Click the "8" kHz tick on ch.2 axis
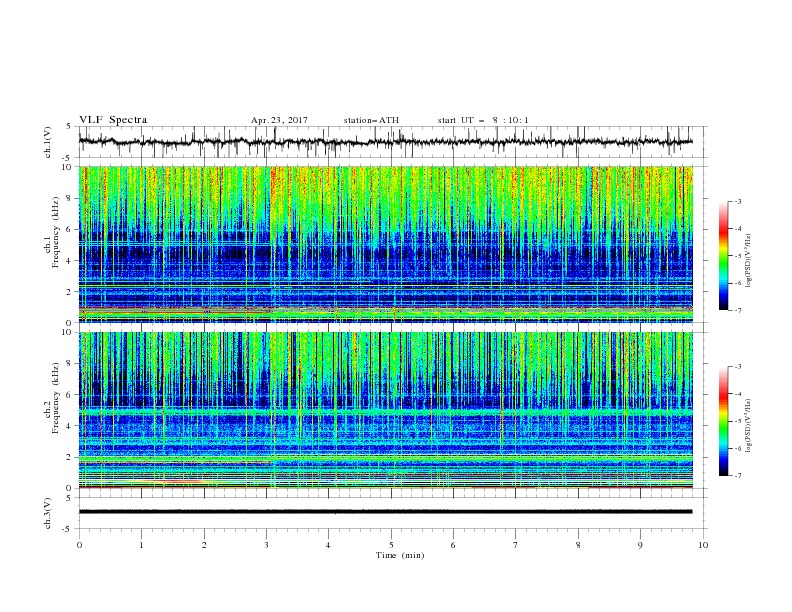 (x=70, y=364)
